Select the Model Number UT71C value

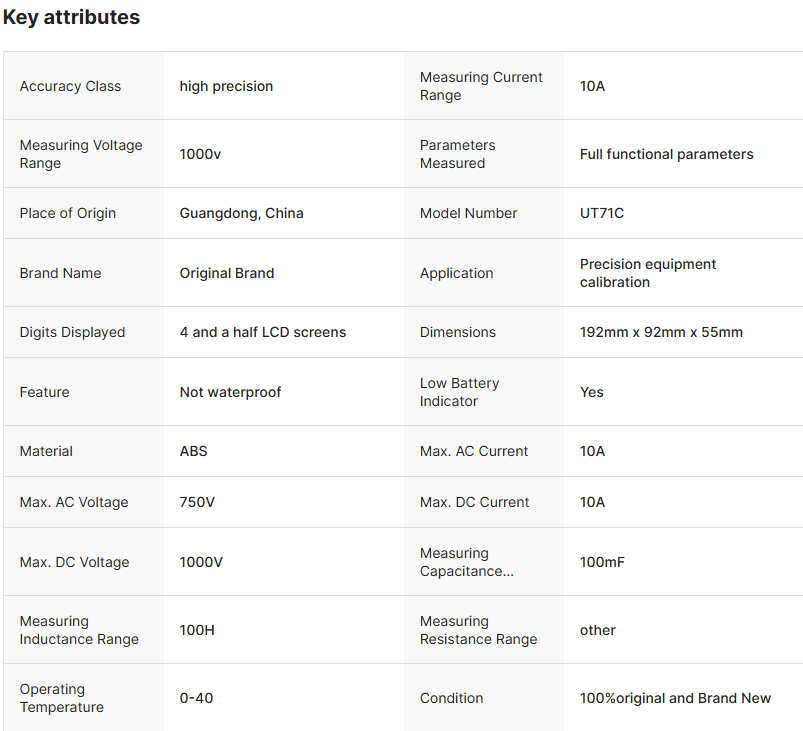602,213
